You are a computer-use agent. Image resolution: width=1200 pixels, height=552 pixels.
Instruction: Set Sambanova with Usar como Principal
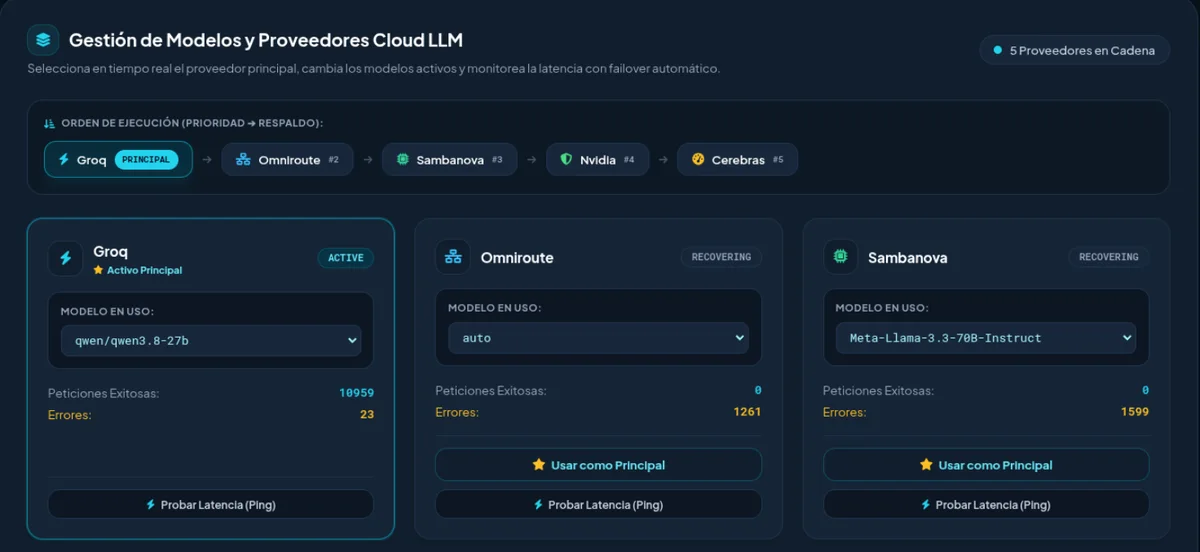(986, 465)
